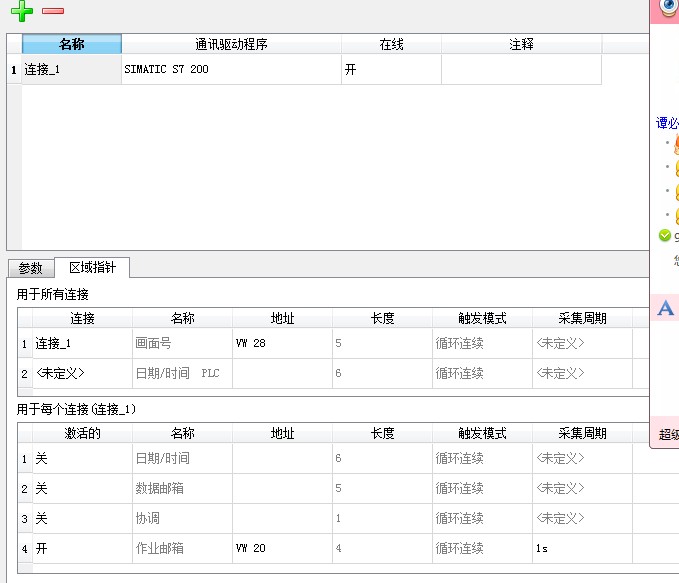Image resolution: width=679 pixels, height=583 pixels.
Task: Open driver dropdown showing SIMATIC S7 200
Action: tap(231, 70)
